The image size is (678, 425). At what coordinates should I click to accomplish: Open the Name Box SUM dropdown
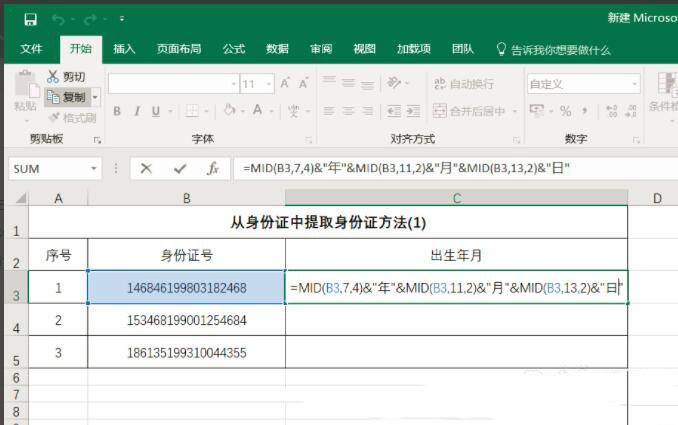click(x=93, y=168)
